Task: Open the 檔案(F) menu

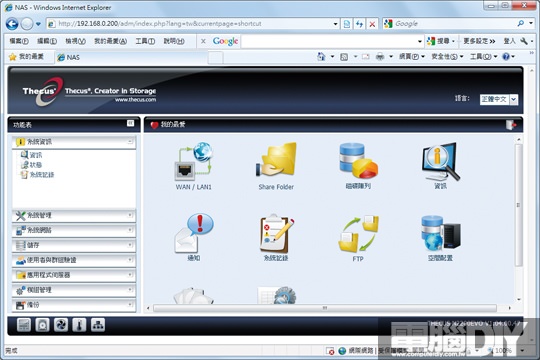Action: 19,41
